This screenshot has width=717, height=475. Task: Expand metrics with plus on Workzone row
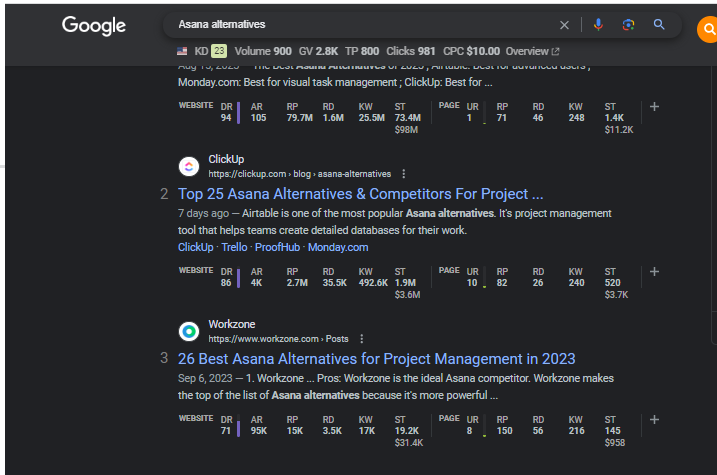(x=654, y=420)
